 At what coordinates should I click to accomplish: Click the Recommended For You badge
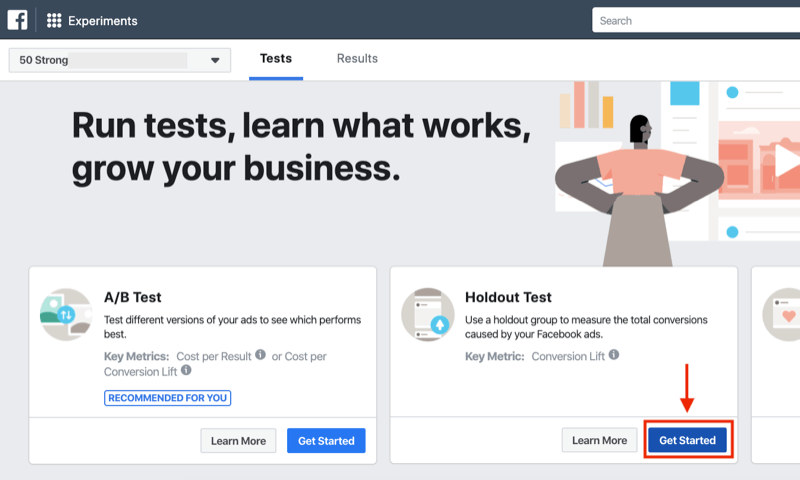coord(168,398)
